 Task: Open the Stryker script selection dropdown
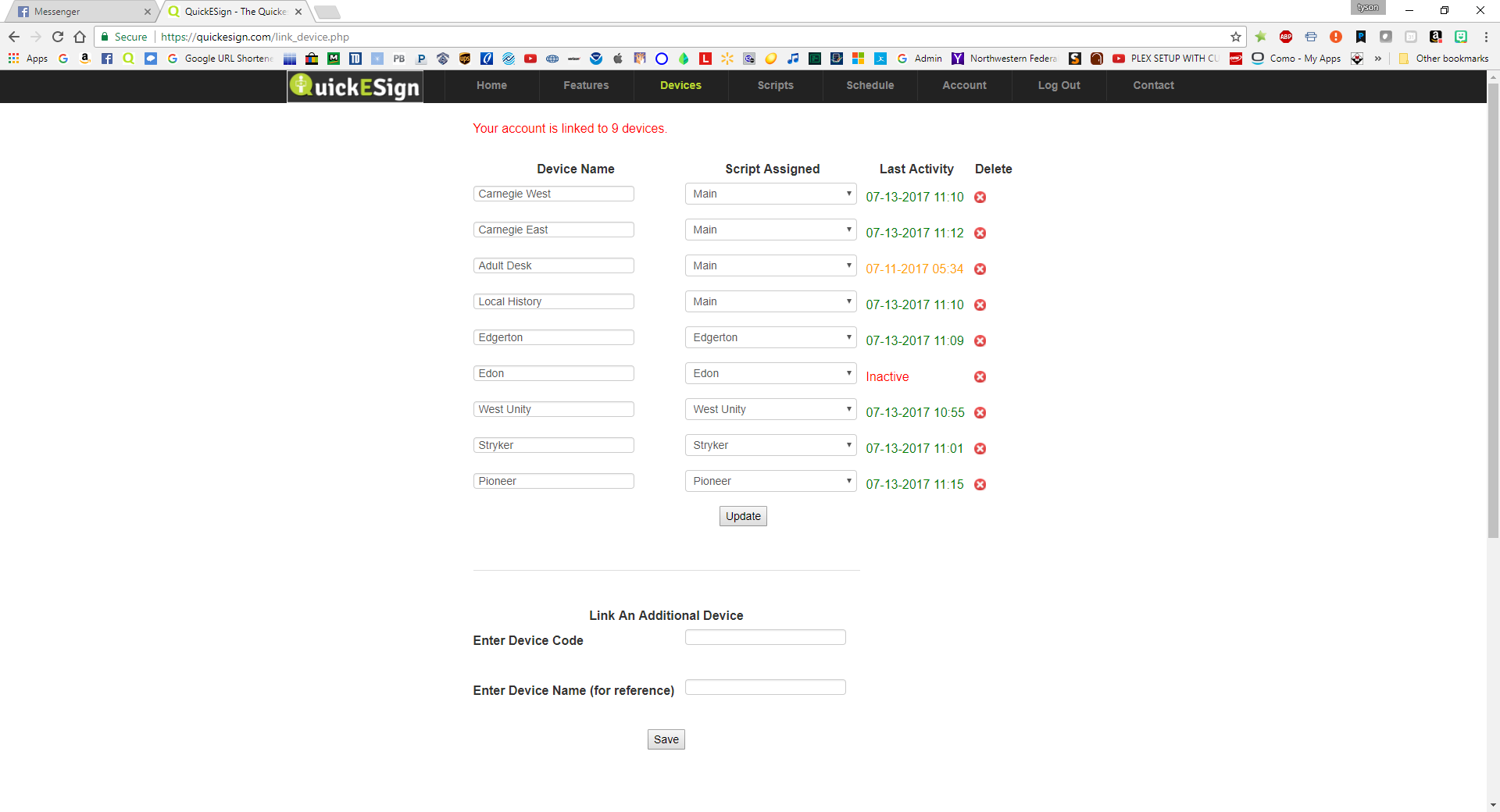(770, 445)
